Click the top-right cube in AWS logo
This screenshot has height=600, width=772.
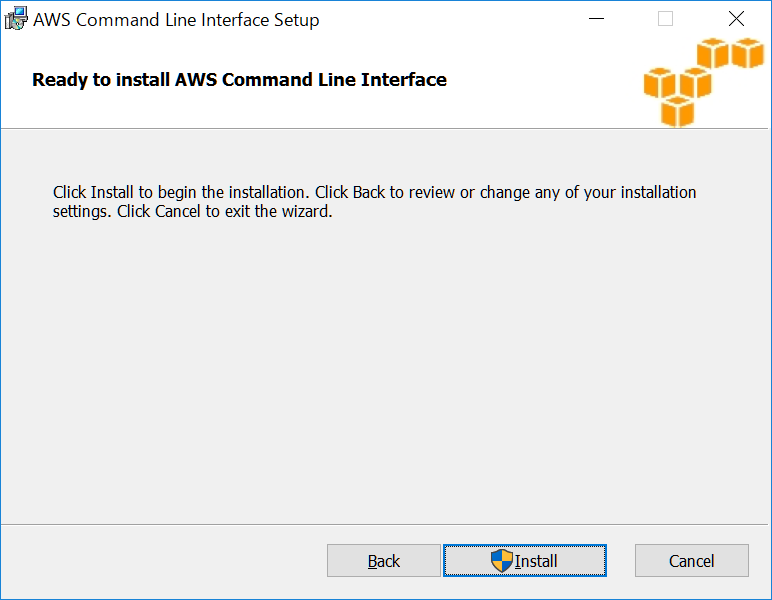[x=747, y=53]
